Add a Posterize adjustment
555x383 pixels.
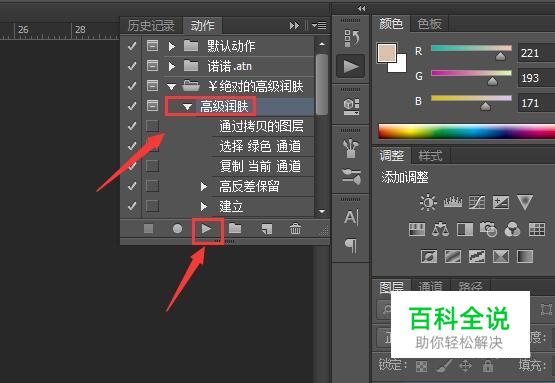pos(453,256)
